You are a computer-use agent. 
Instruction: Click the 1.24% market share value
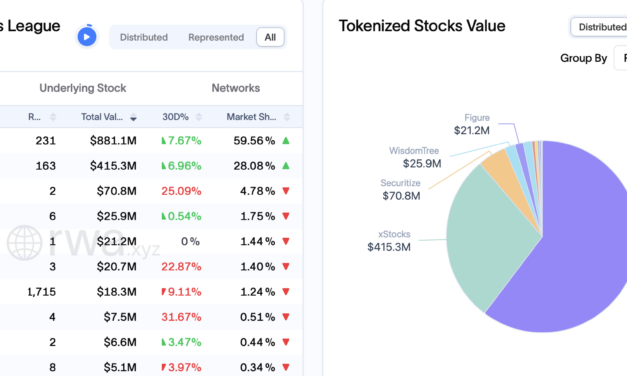tap(258, 292)
